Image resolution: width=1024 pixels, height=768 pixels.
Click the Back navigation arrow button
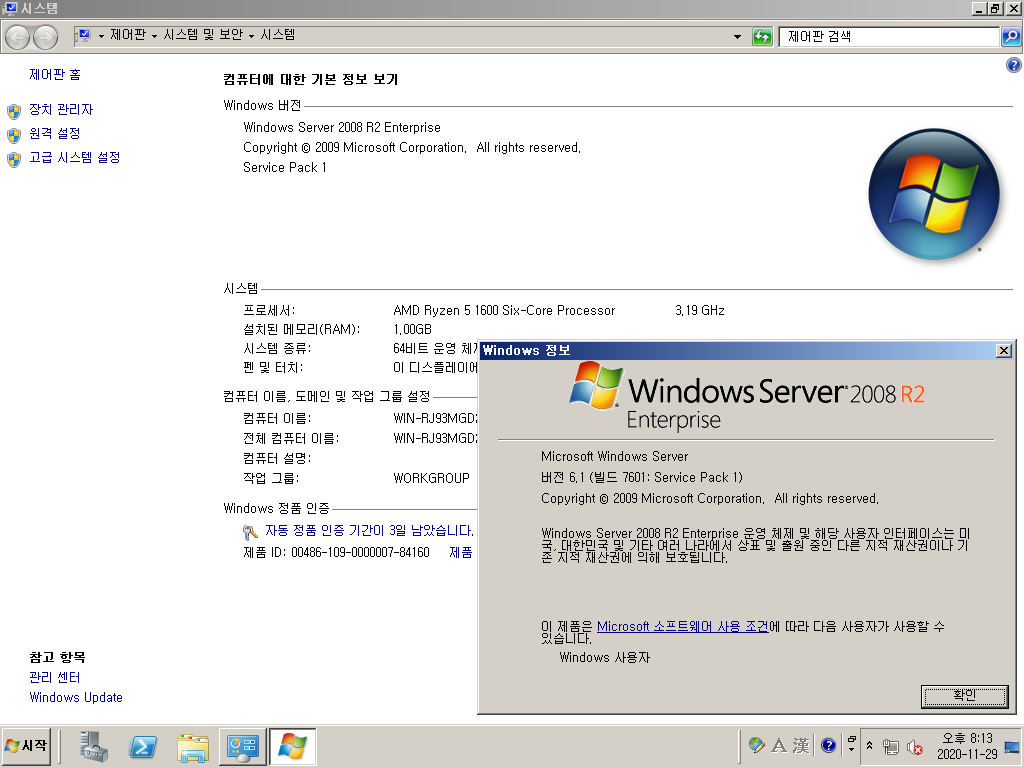point(18,37)
